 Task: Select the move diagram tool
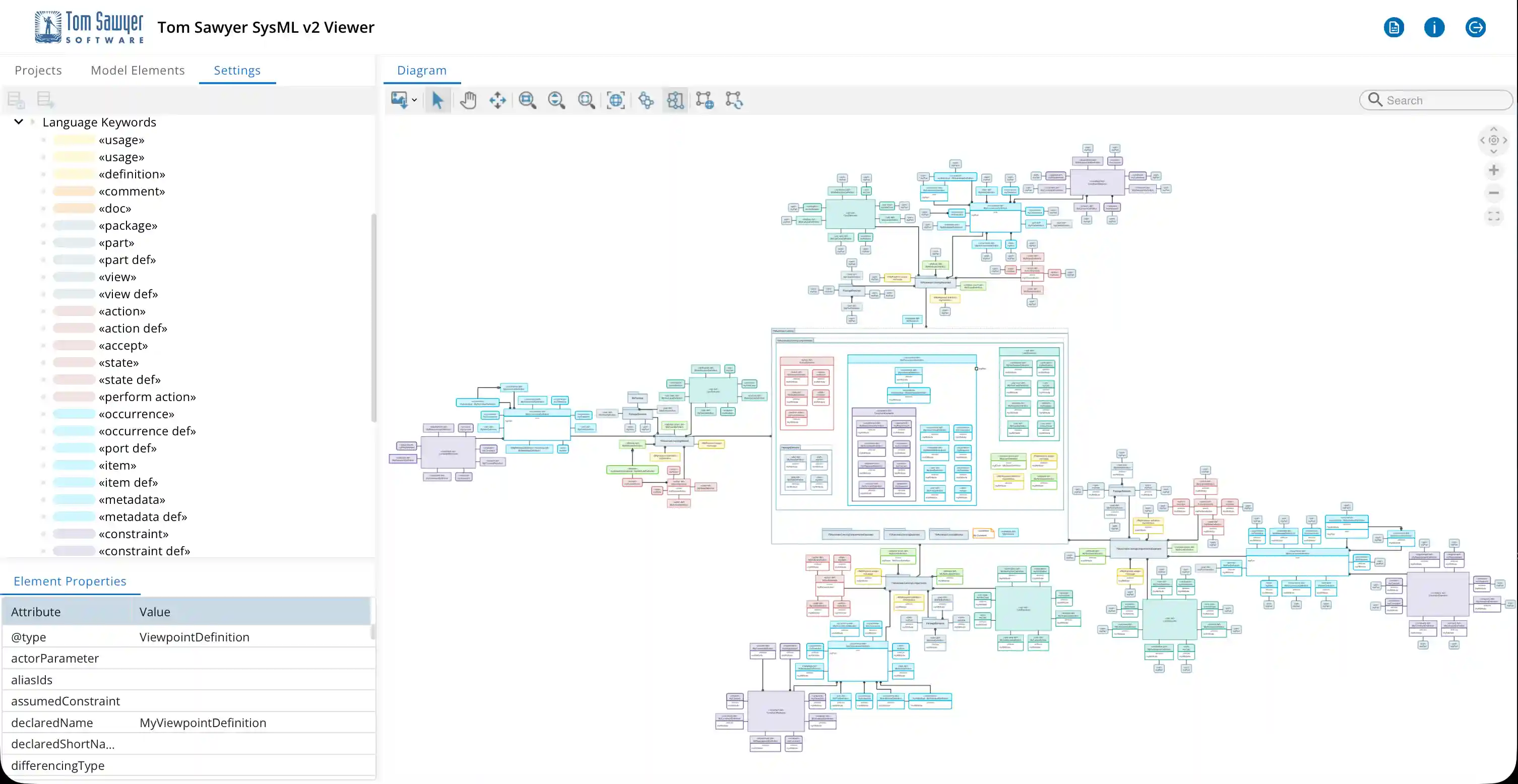(497, 100)
